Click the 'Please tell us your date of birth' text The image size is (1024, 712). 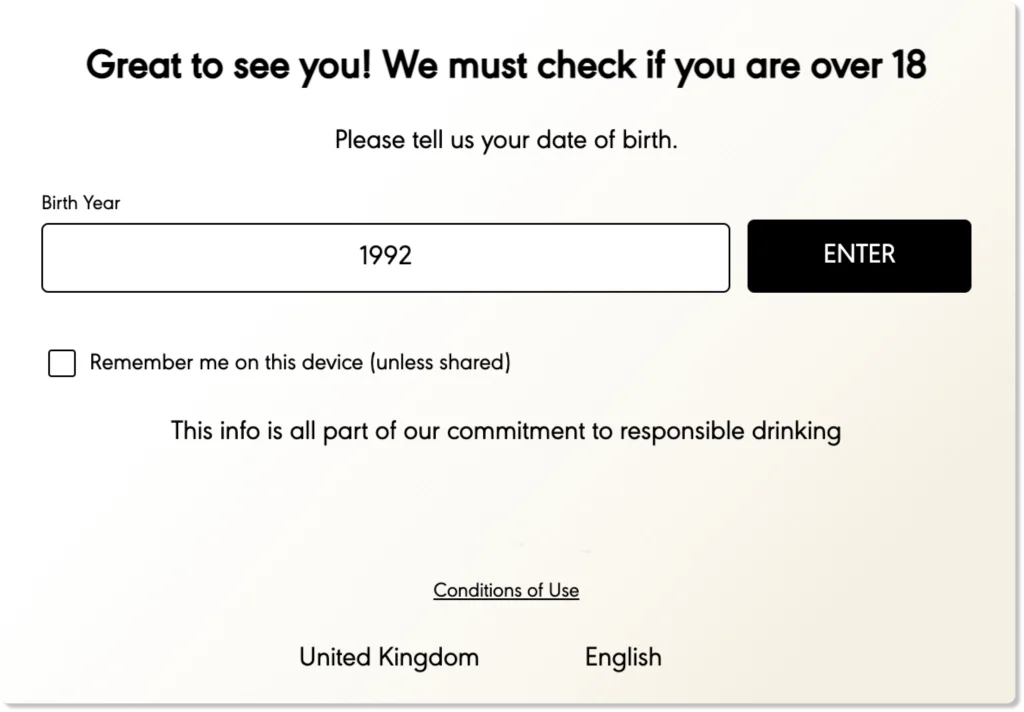[x=506, y=140]
